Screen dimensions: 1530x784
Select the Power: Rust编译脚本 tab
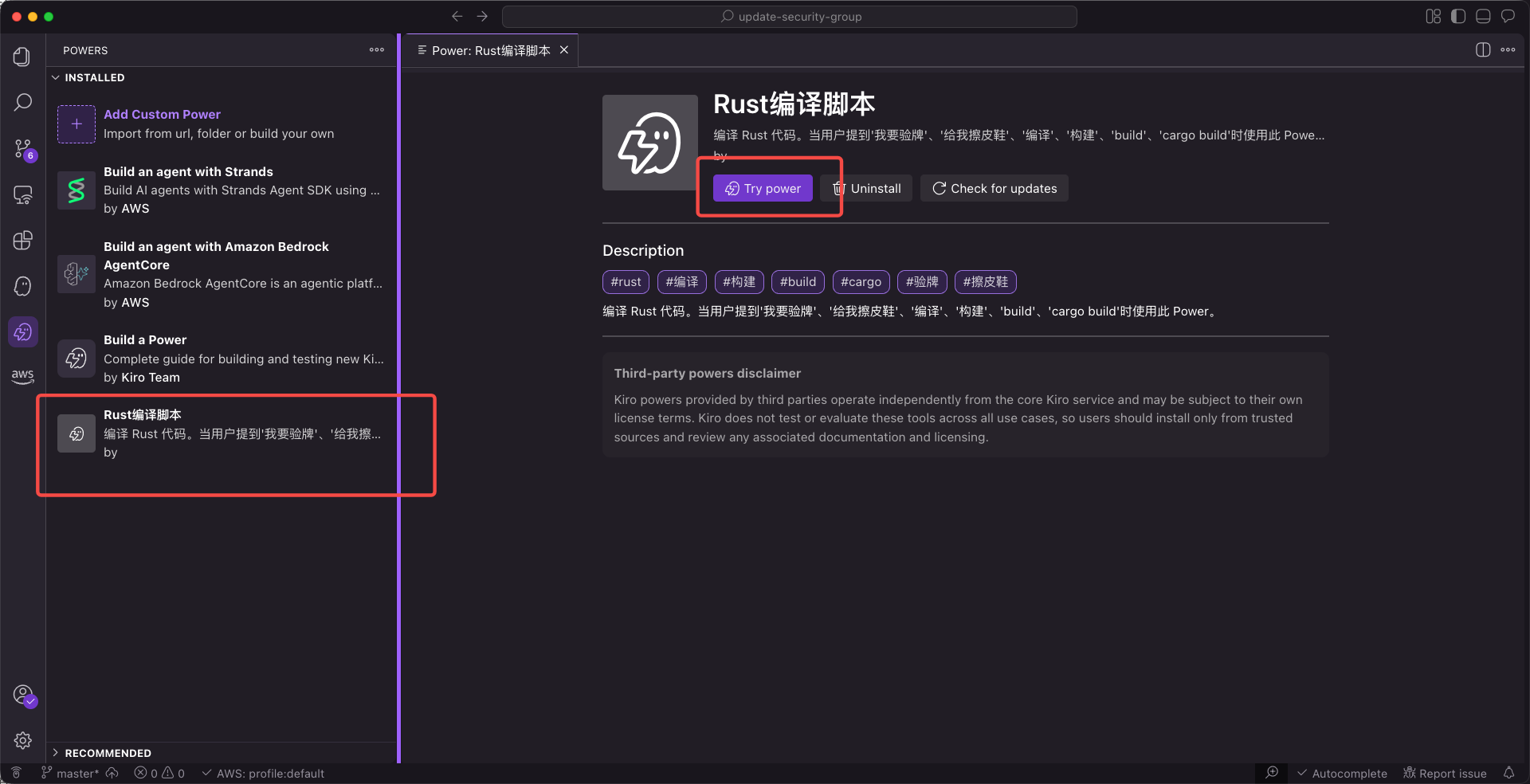click(490, 50)
